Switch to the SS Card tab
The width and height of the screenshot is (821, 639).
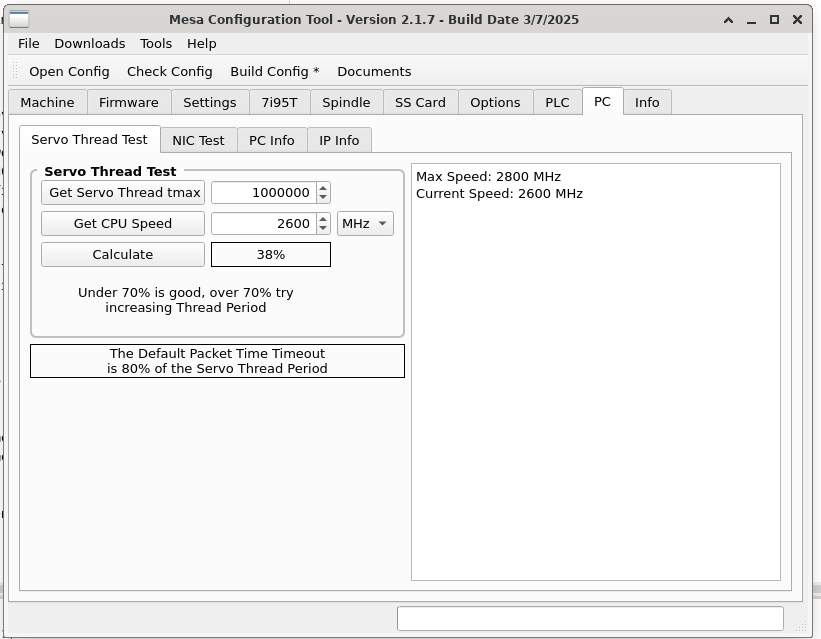pyautogui.click(x=420, y=102)
